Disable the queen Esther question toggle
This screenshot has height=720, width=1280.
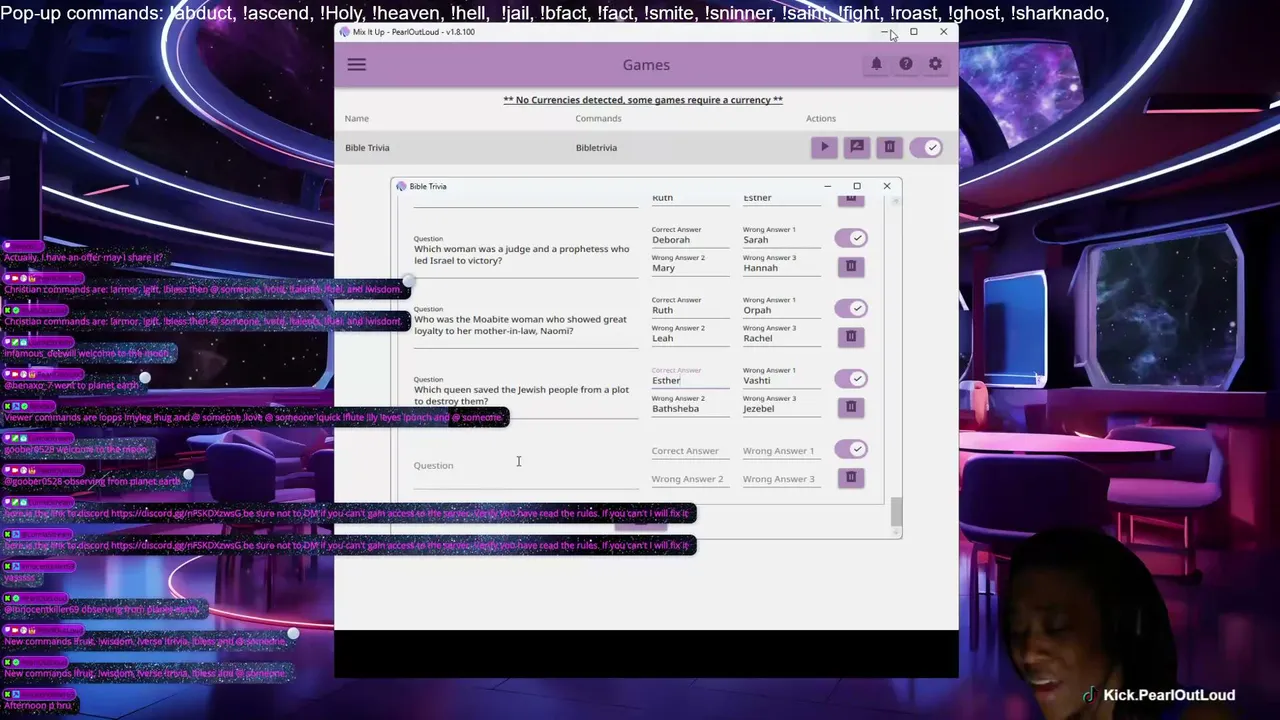point(851,379)
